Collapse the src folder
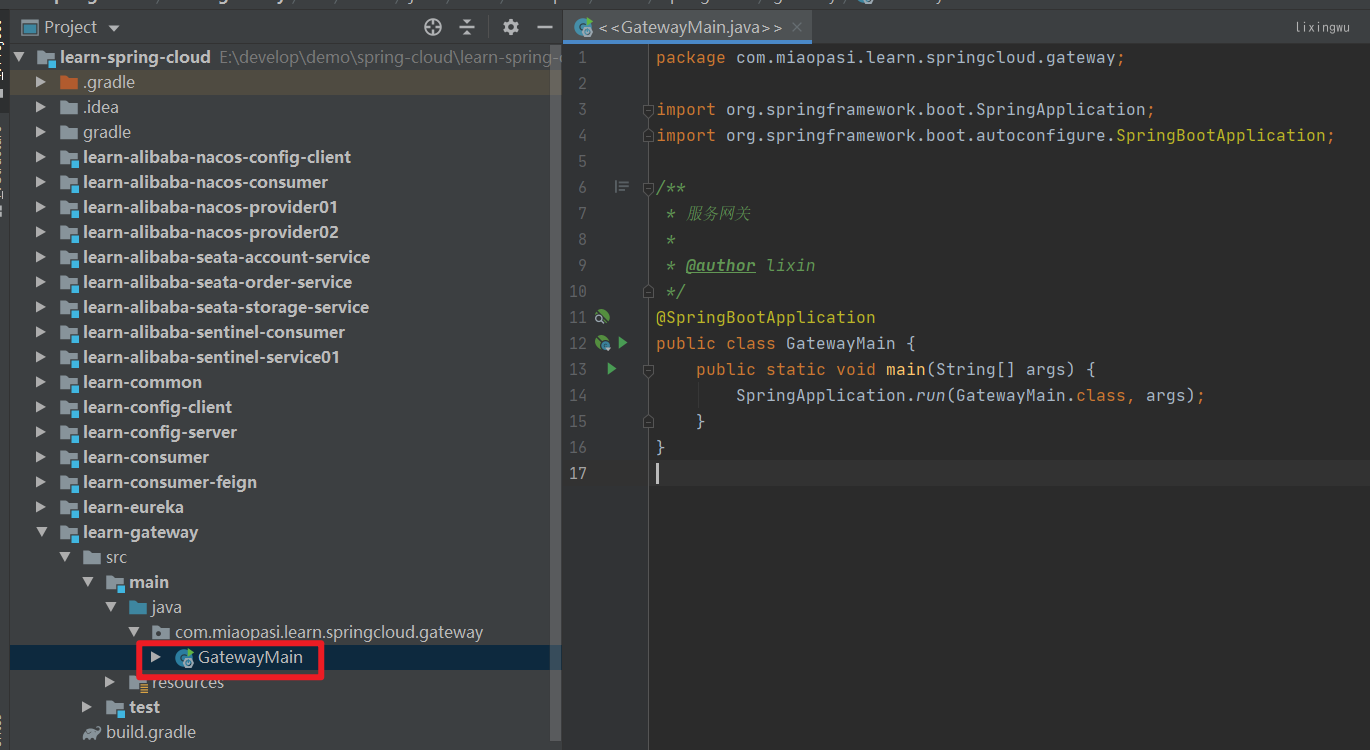The height and width of the screenshot is (750, 1370). [x=65, y=557]
